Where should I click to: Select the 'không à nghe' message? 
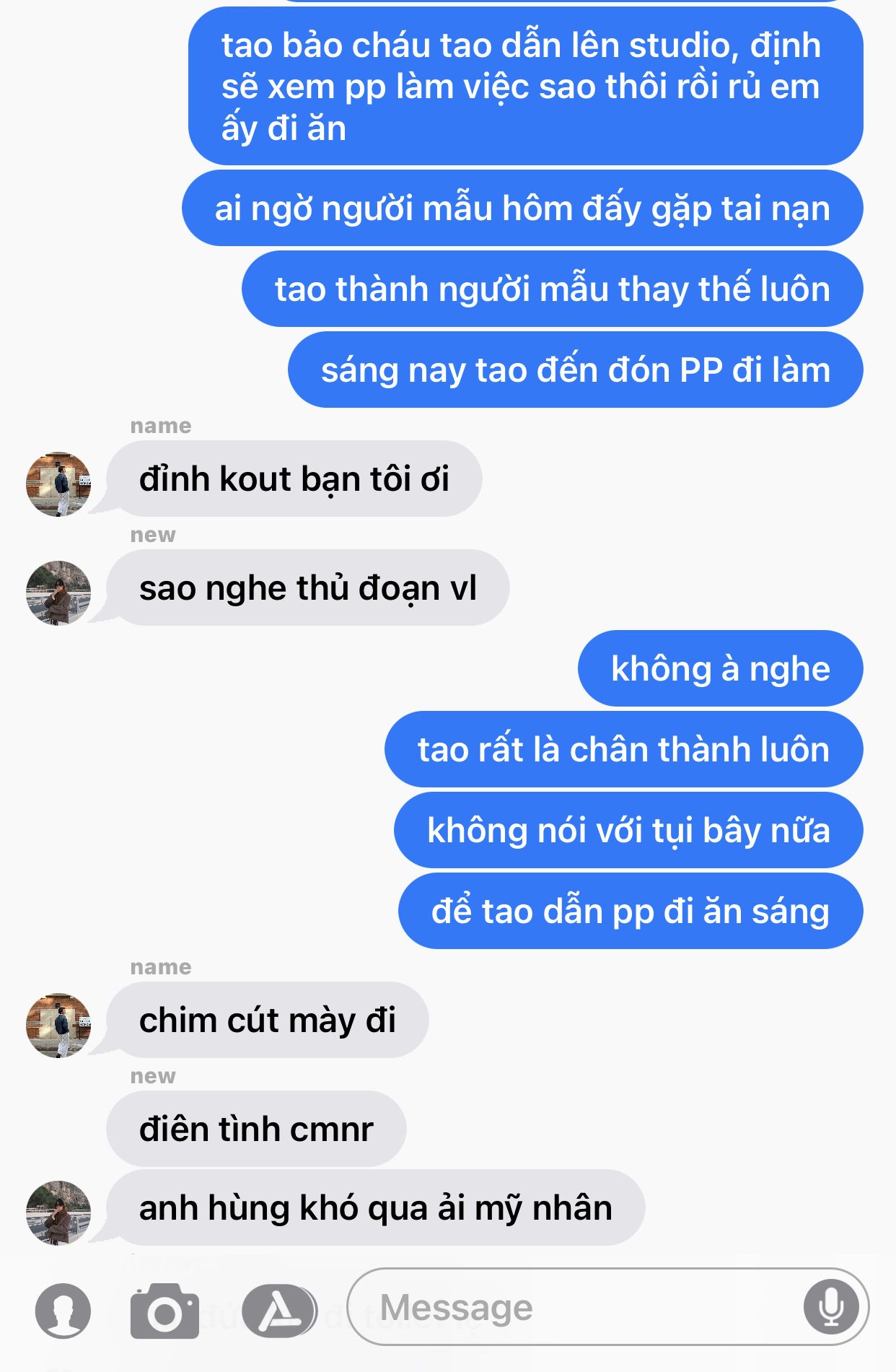[720, 669]
